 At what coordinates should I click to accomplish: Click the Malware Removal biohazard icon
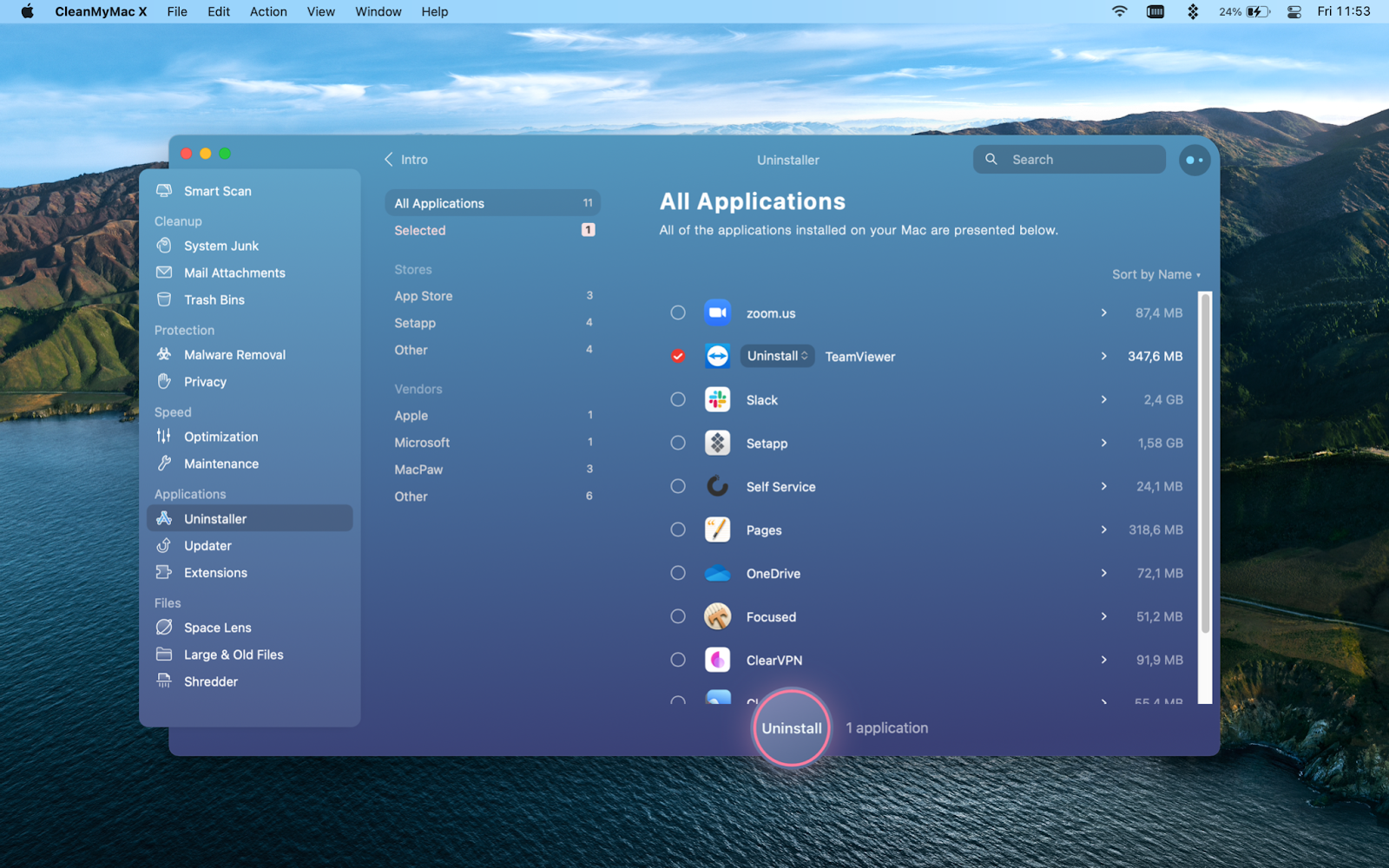(x=164, y=354)
